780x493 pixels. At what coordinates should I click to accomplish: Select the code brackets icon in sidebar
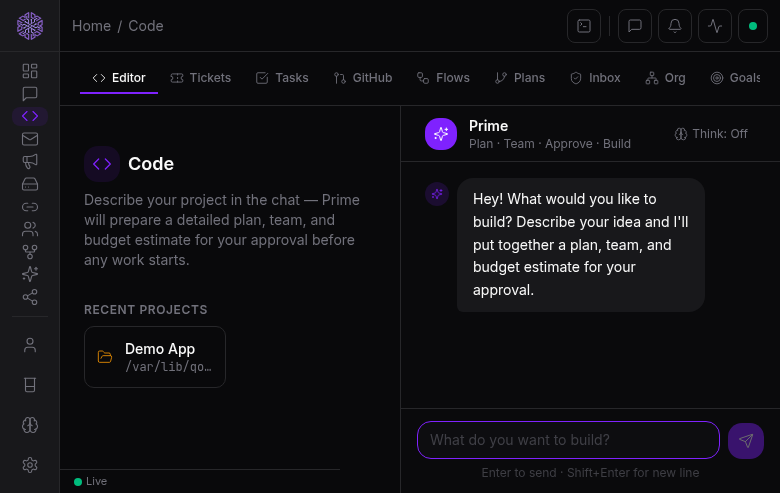point(30,116)
